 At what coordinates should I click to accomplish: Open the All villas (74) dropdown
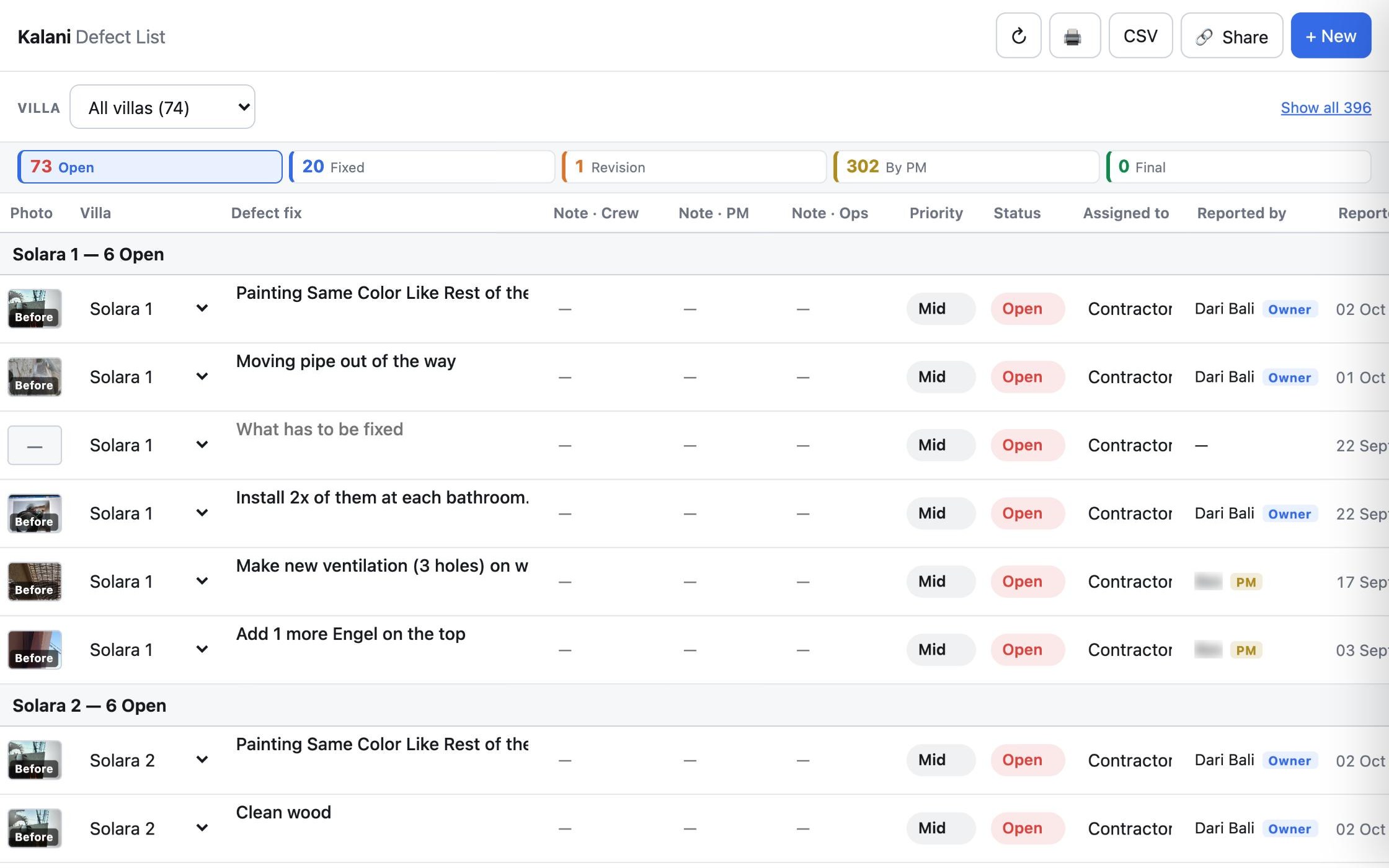coord(162,107)
